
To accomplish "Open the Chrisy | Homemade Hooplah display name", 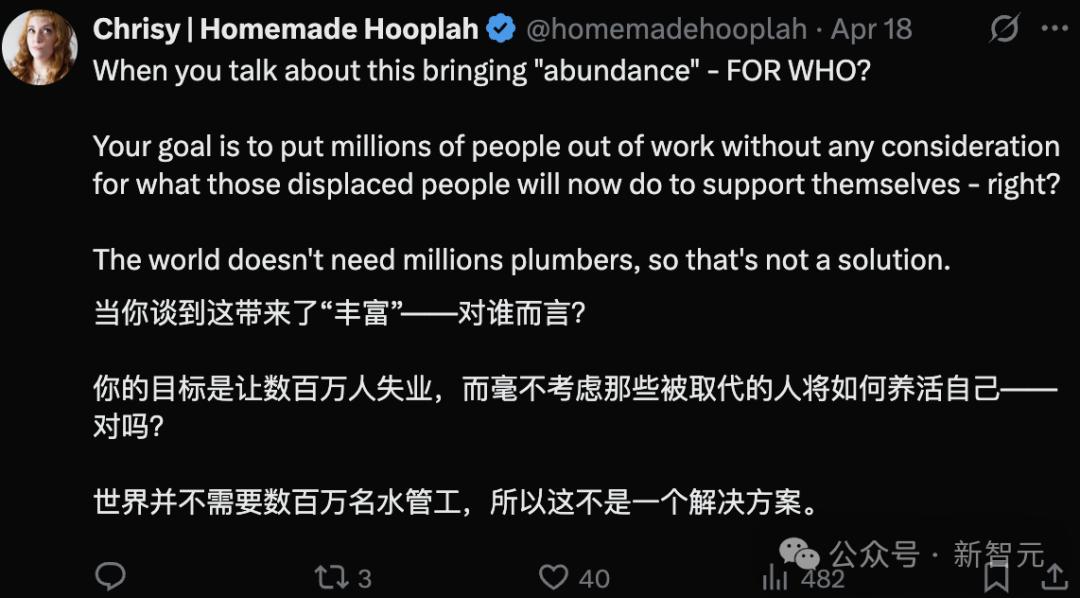I will (285, 29).
